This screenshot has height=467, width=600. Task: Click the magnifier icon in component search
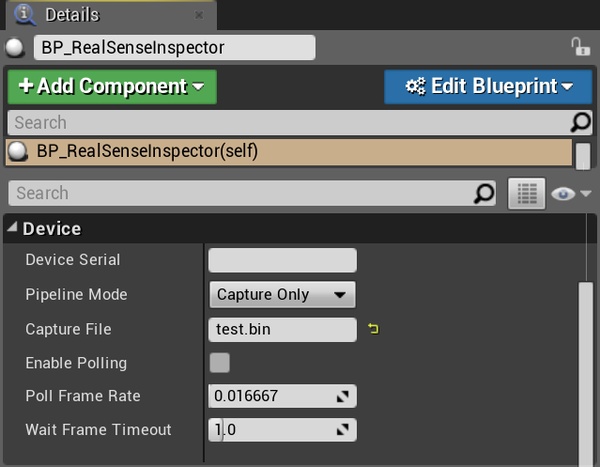(x=580, y=123)
